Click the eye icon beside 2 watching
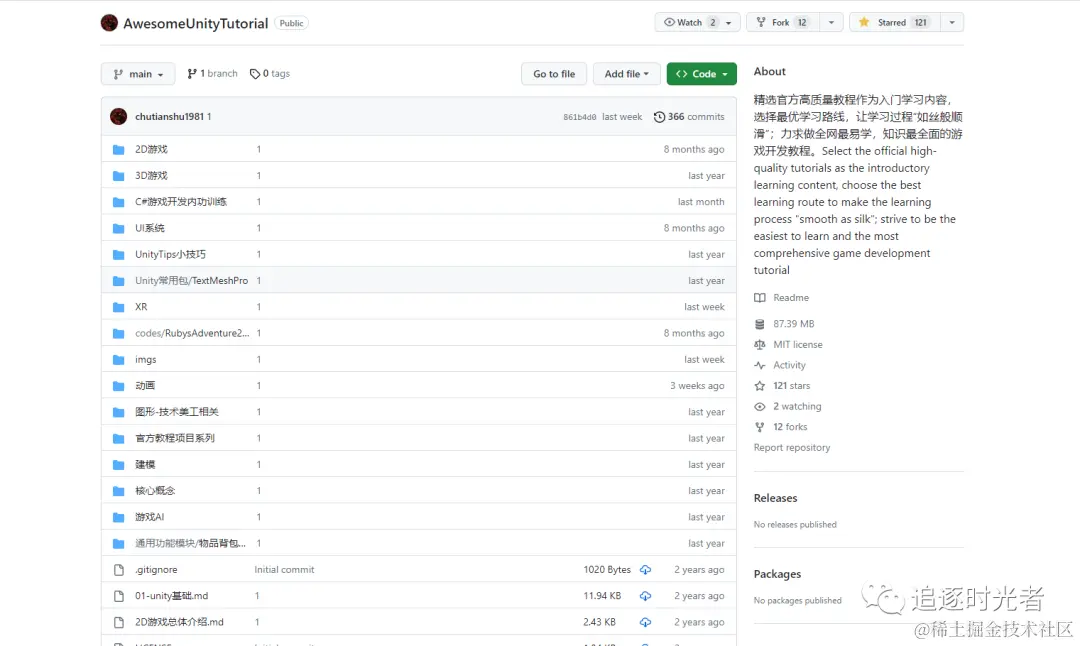Screen dimensions: 1080x646 pos(760,406)
